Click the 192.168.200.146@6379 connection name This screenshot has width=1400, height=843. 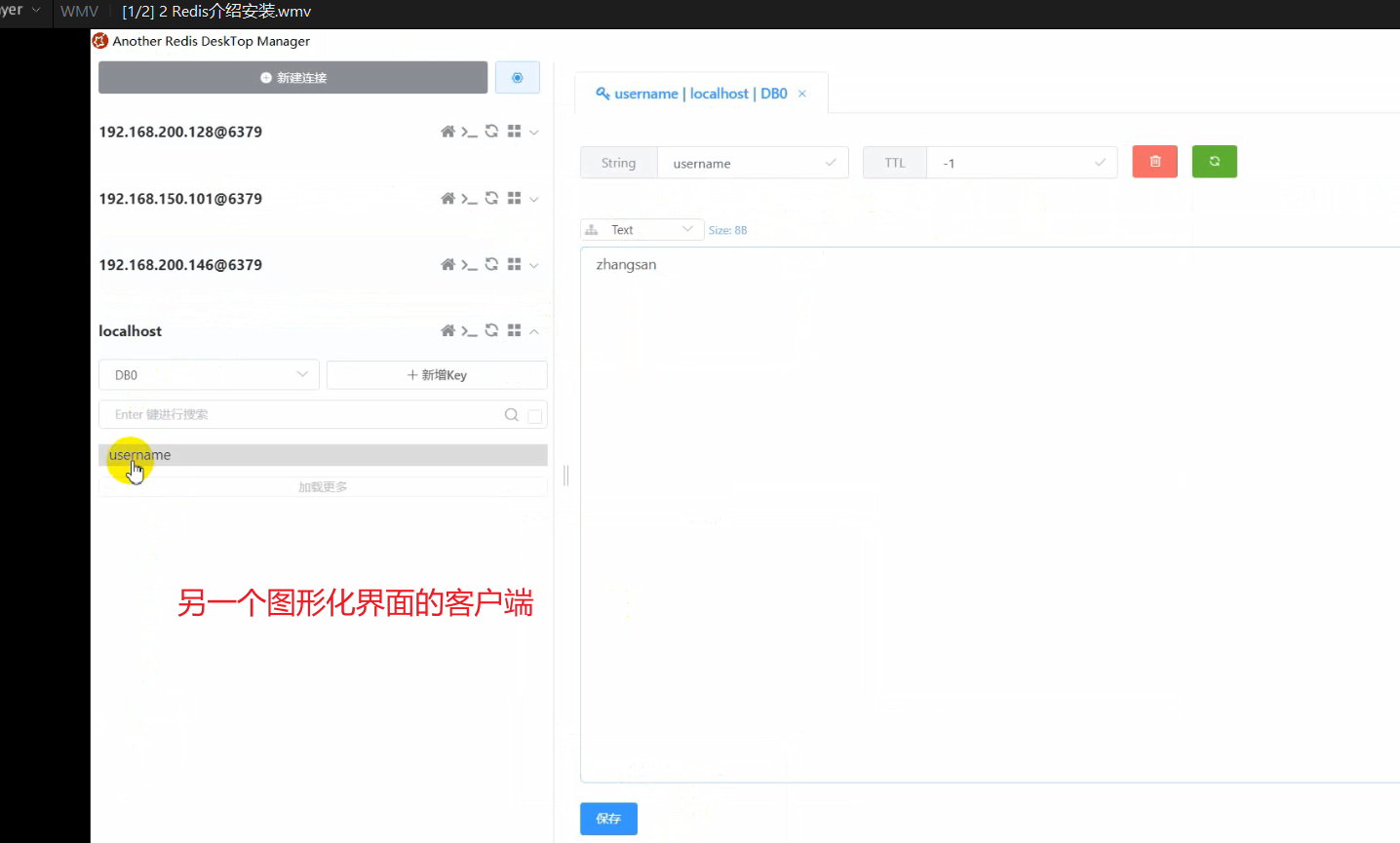[180, 265]
